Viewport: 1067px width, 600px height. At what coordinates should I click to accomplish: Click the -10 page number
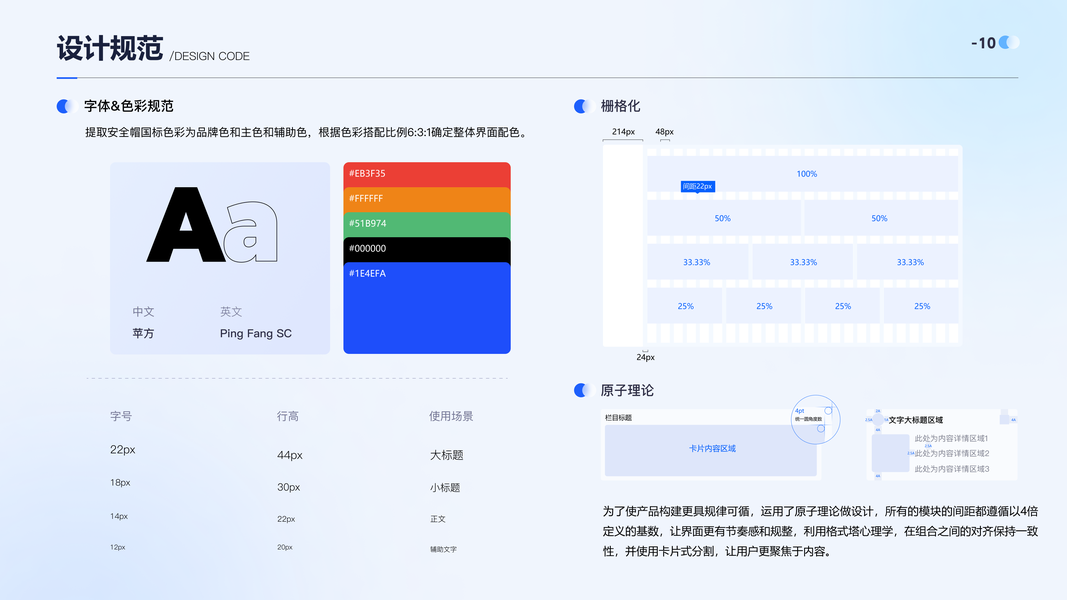(983, 43)
